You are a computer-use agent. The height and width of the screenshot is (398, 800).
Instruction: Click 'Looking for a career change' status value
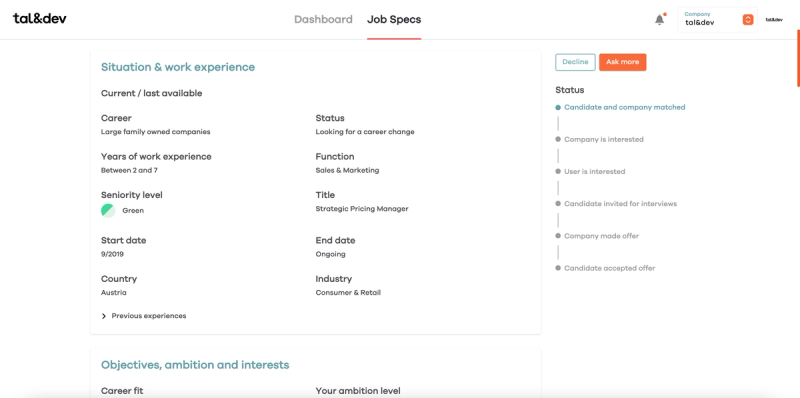[x=365, y=132]
